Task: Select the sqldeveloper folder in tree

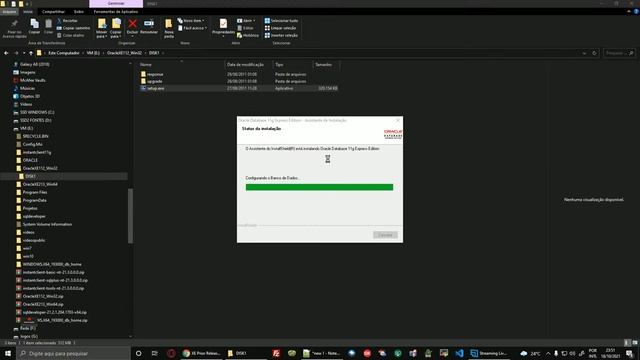Action: (x=34, y=216)
